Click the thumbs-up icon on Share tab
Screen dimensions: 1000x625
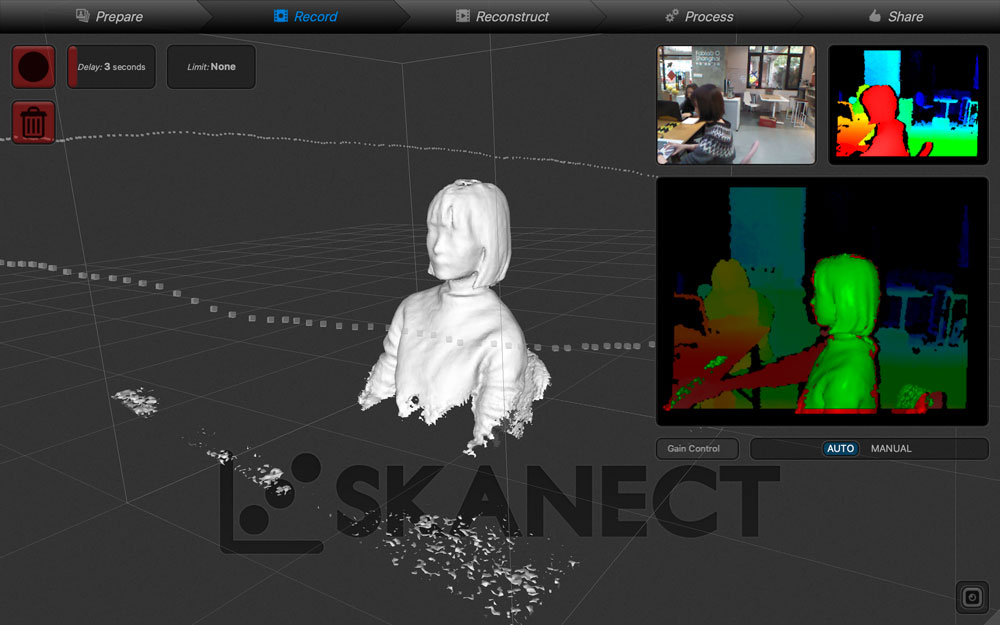click(x=875, y=15)
